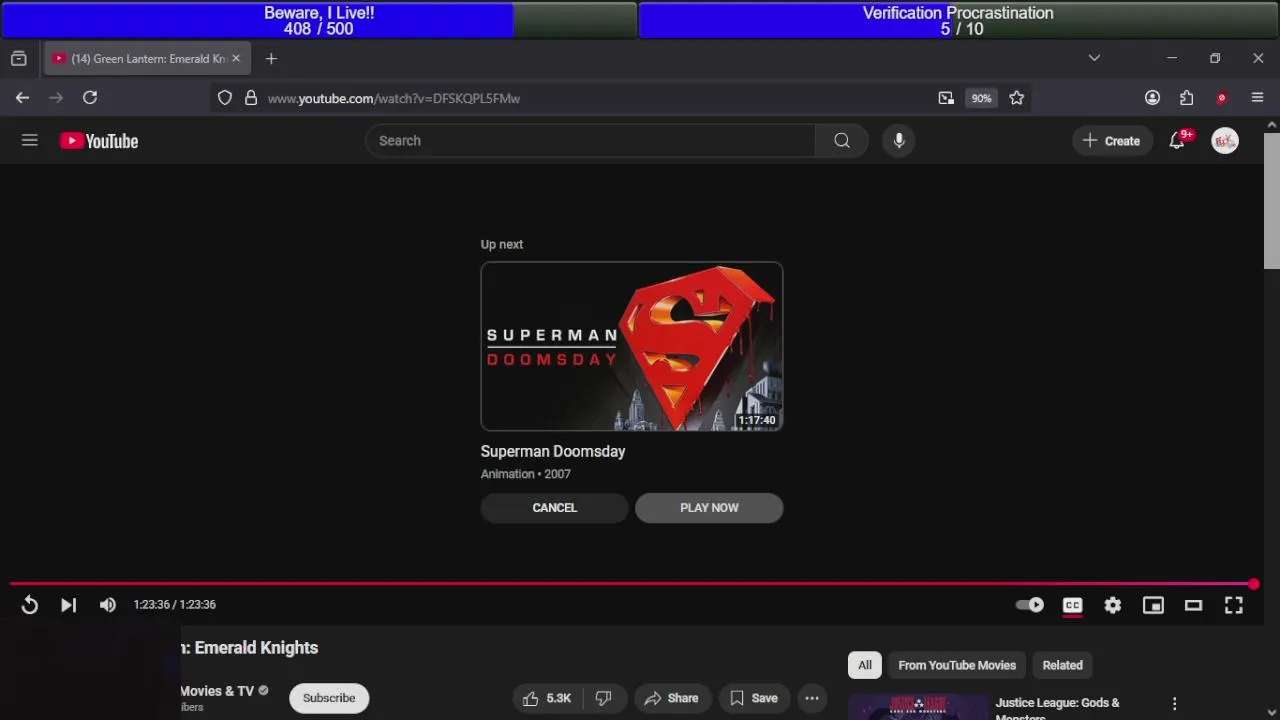Play Superman Doomsday now

pyautogui.click(x=709, y=508)
